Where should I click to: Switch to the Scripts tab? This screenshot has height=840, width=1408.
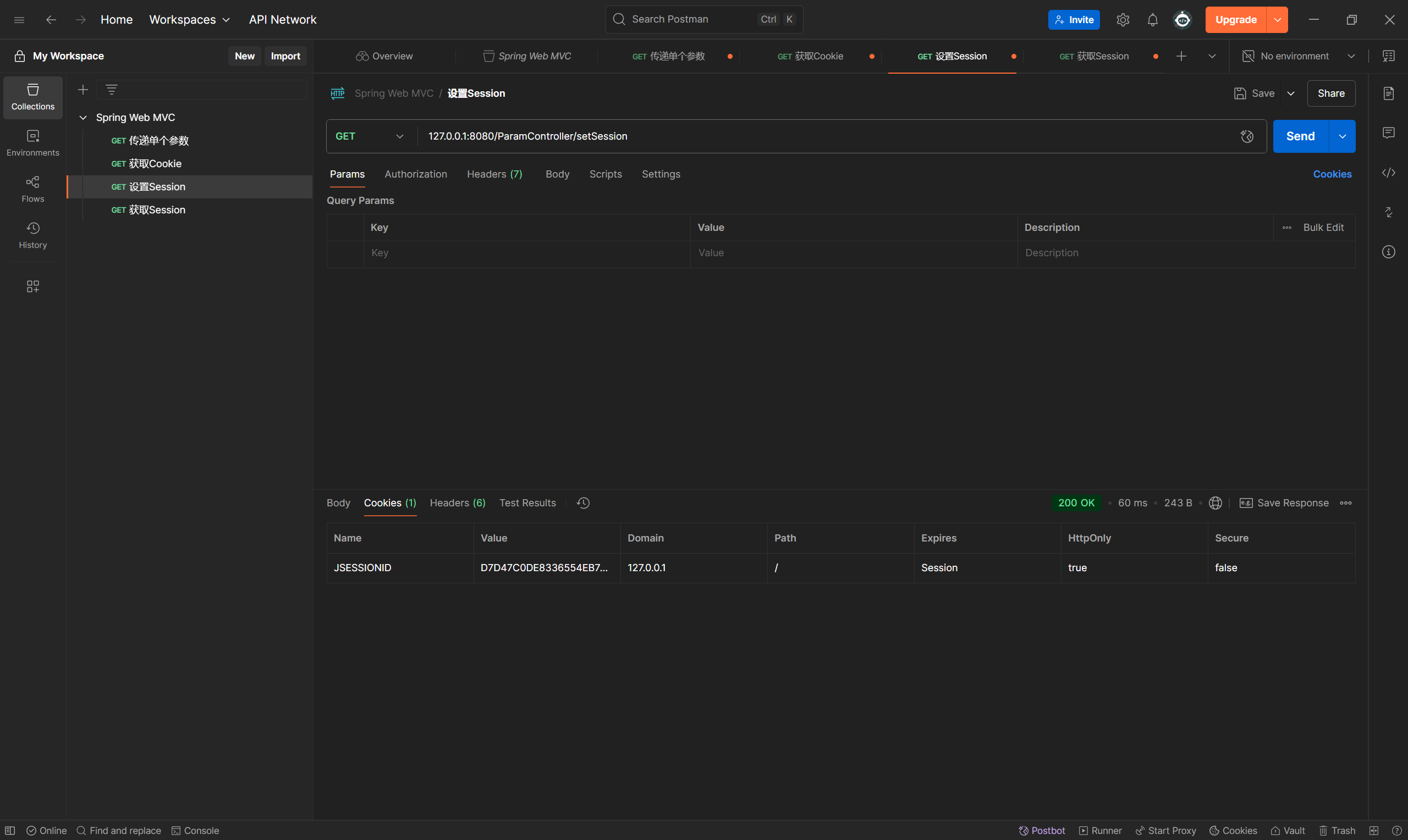point(605,174)
